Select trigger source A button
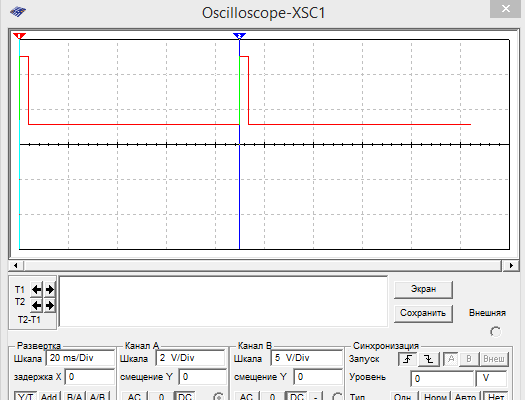This screenshot has height=400, width=525. click(x=451, y=359)
